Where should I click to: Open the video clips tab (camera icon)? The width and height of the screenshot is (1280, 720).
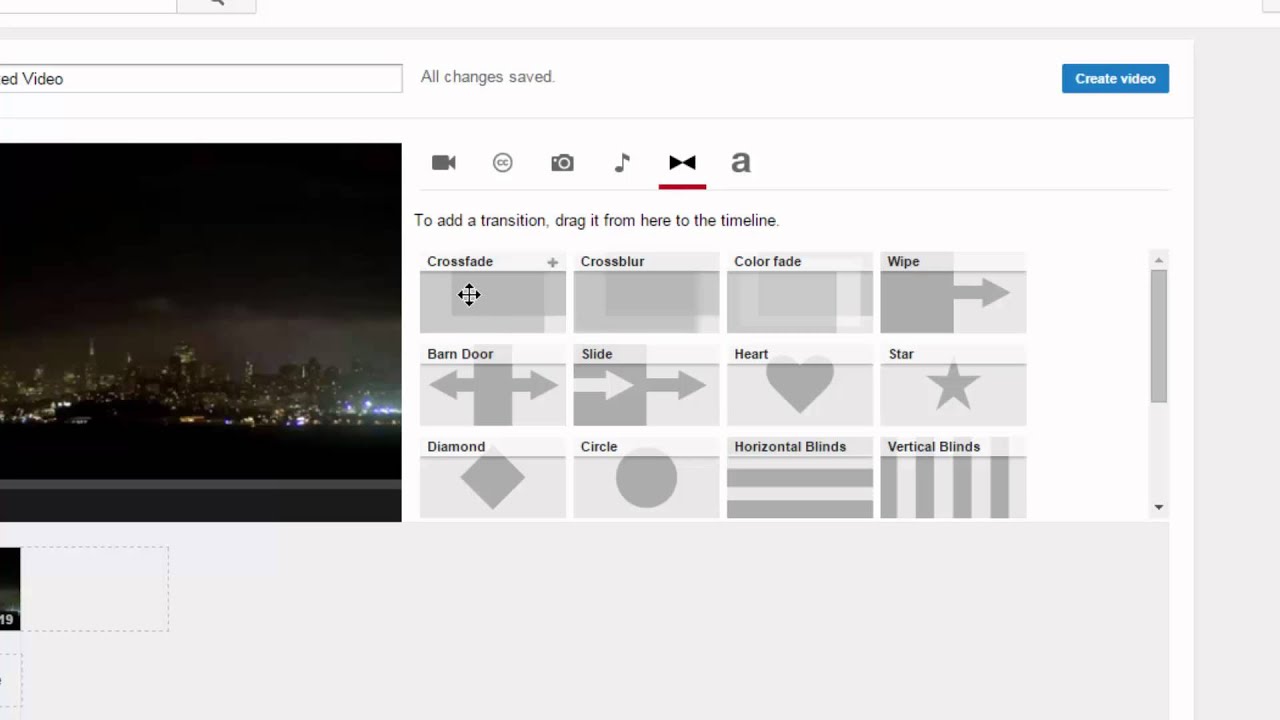(443, 162)
